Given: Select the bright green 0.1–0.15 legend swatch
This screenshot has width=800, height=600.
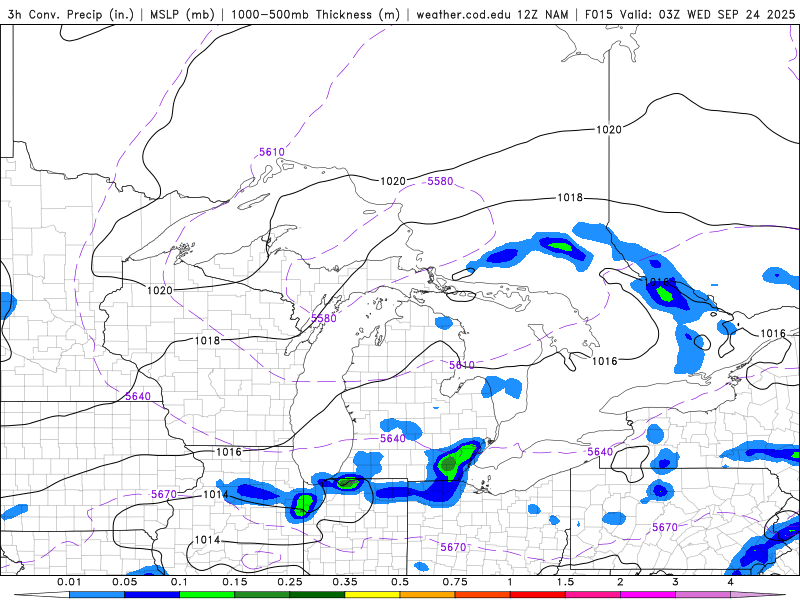Looking at the screenshot, I should click(207, 595).
